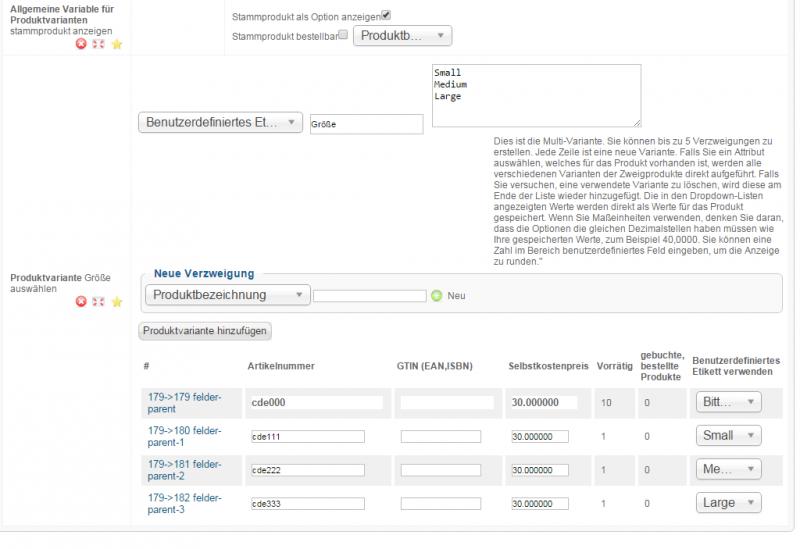Open the Produktbezeichnung dropdown in Neue Verzweigung
This screenshot has height=549, width=800.
pos(228,295)
